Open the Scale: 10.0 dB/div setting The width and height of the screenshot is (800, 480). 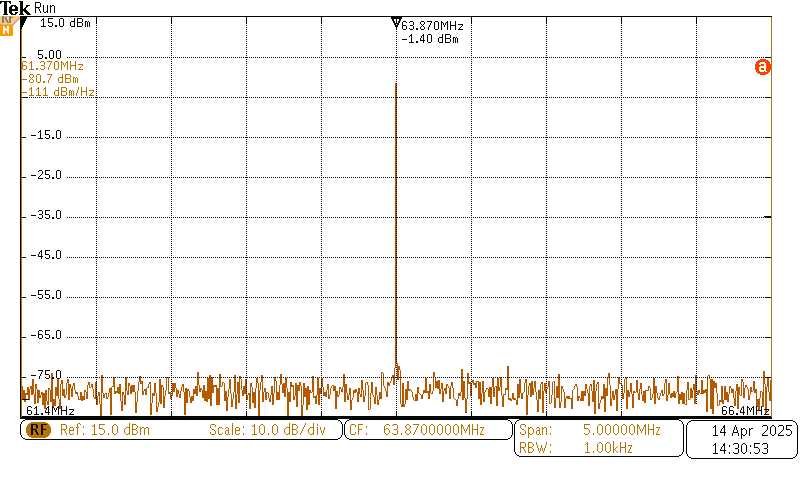click(267, 430)
